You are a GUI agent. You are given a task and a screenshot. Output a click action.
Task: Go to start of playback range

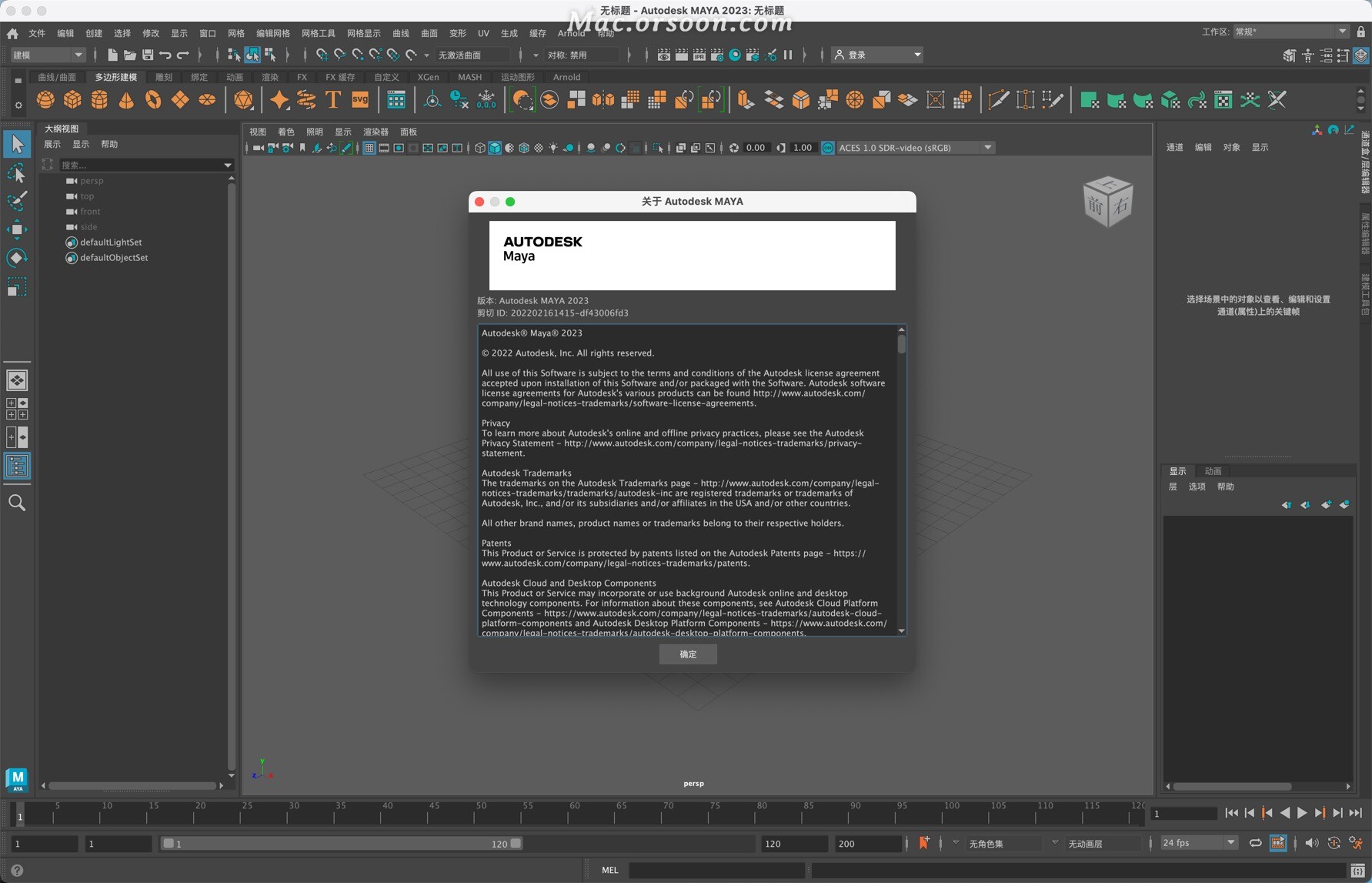[1232, 813]
